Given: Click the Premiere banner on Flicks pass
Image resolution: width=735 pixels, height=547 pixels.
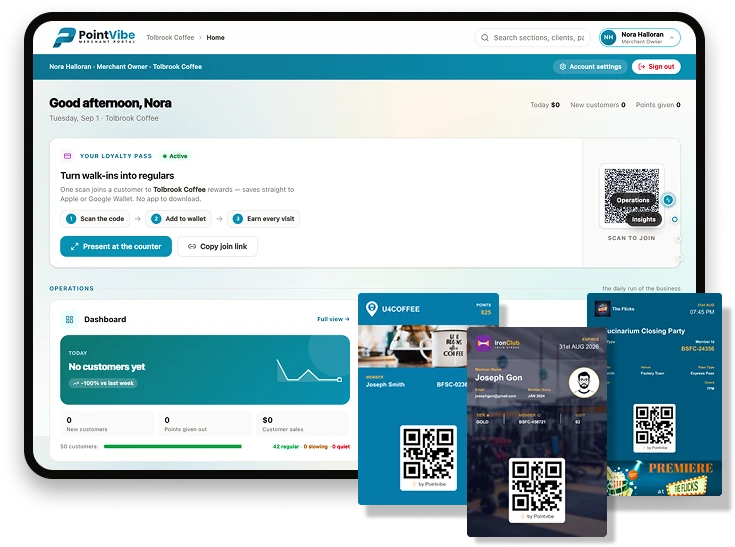Looking at the screenshot, I should click(x=665, y=478).
